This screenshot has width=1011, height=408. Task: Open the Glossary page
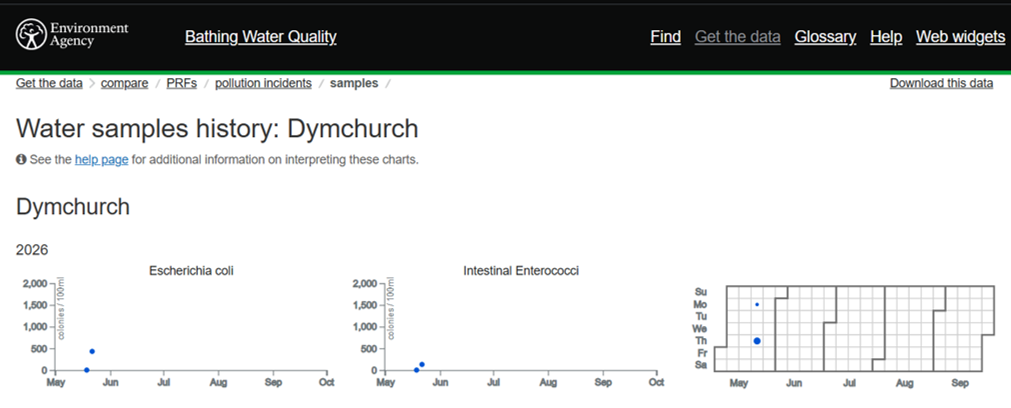click(825, 37)
